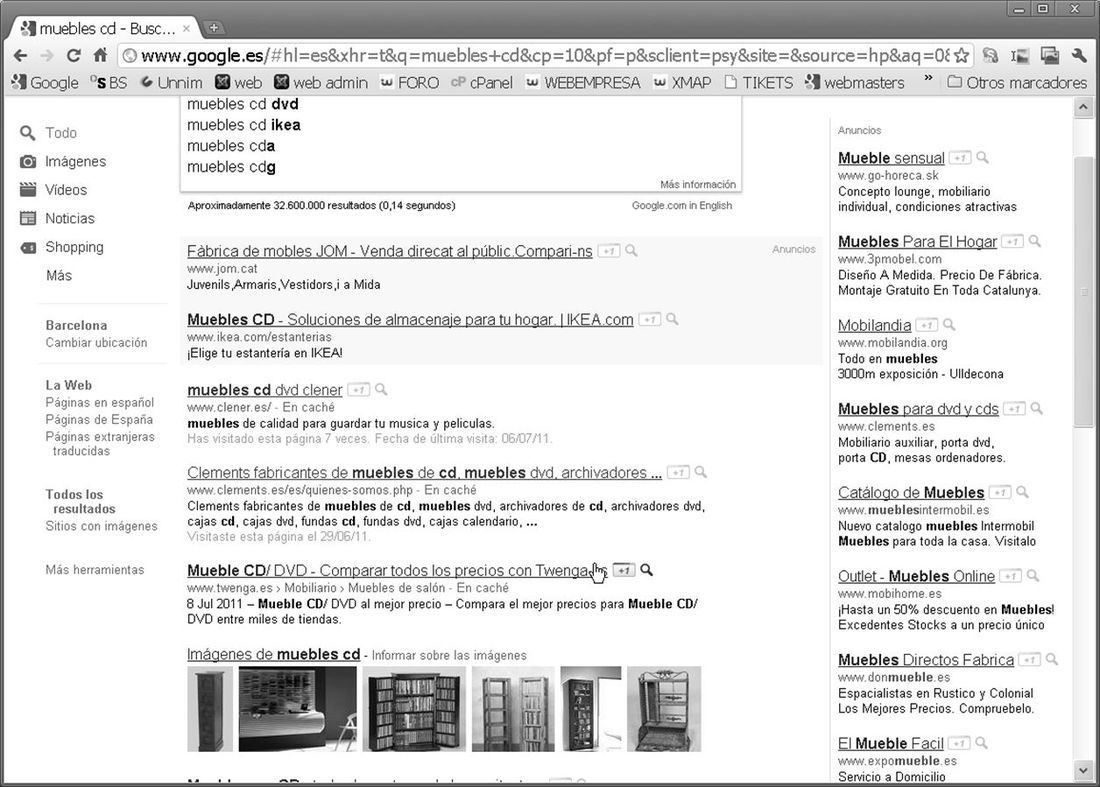Open 'Clements fabricantes de muebles' result
This screenshot has height=787, width=1100.
[x=424, y=473]
